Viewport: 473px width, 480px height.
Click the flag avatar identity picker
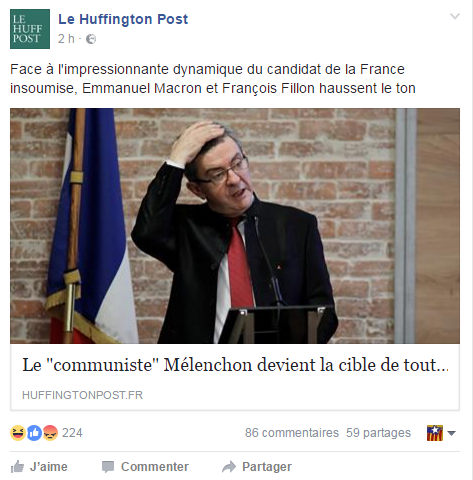[435, 433]
